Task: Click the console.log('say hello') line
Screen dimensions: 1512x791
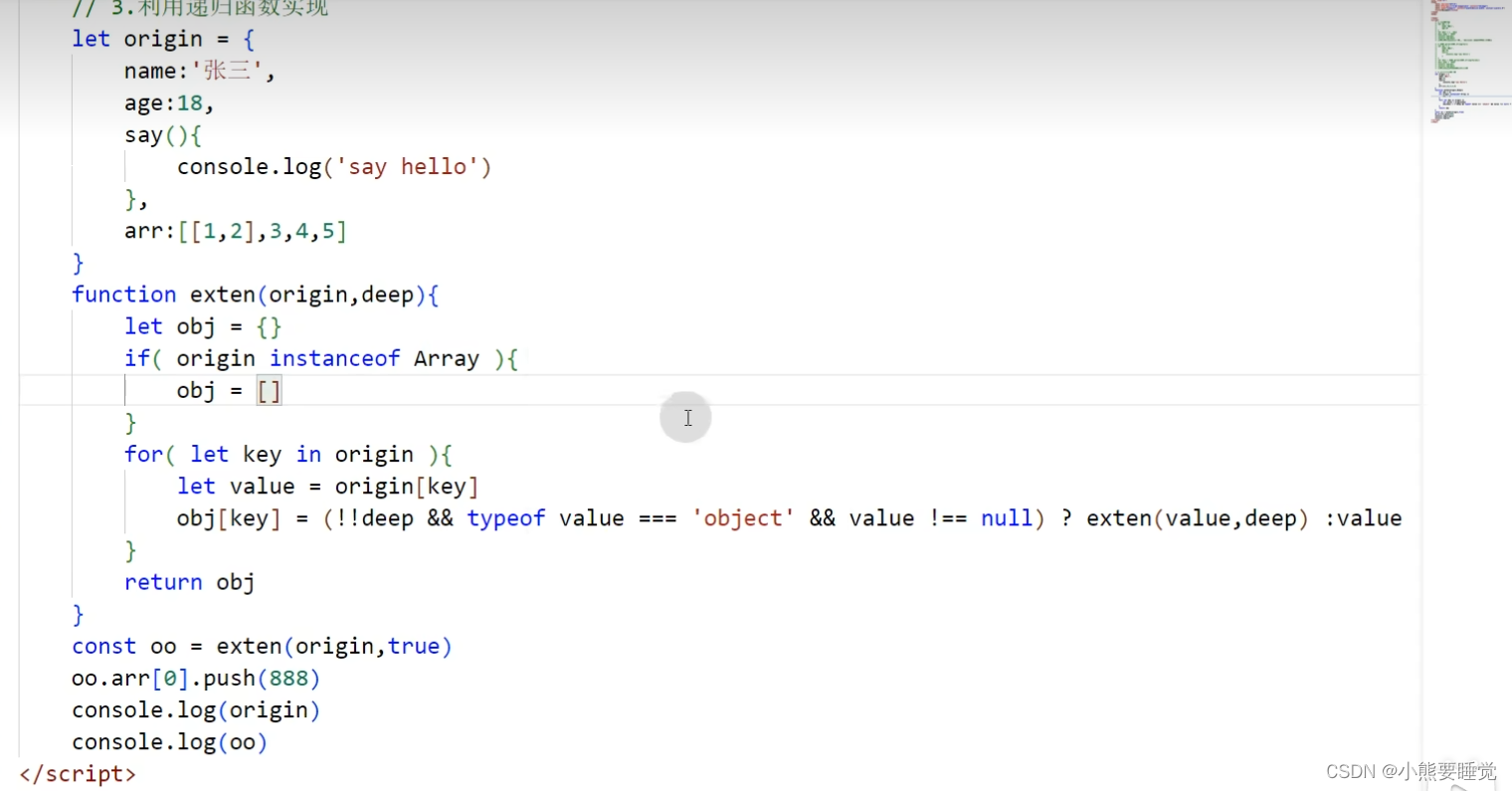Action: [x=334, y=166]
